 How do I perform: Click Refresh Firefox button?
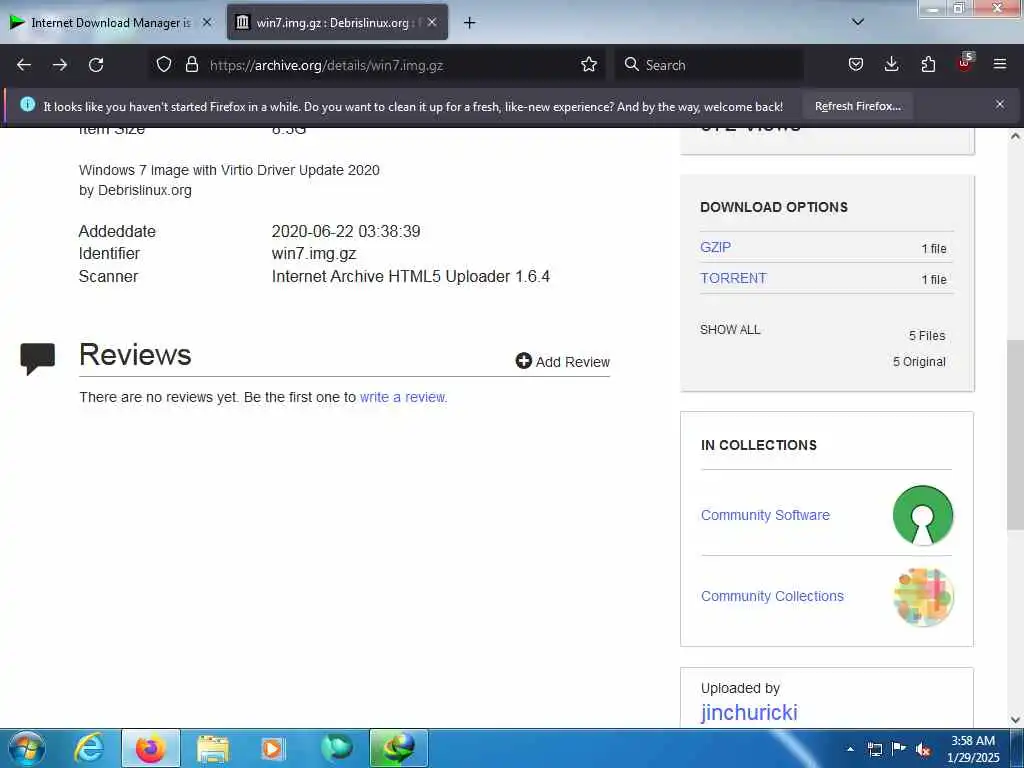pos(857,106)
